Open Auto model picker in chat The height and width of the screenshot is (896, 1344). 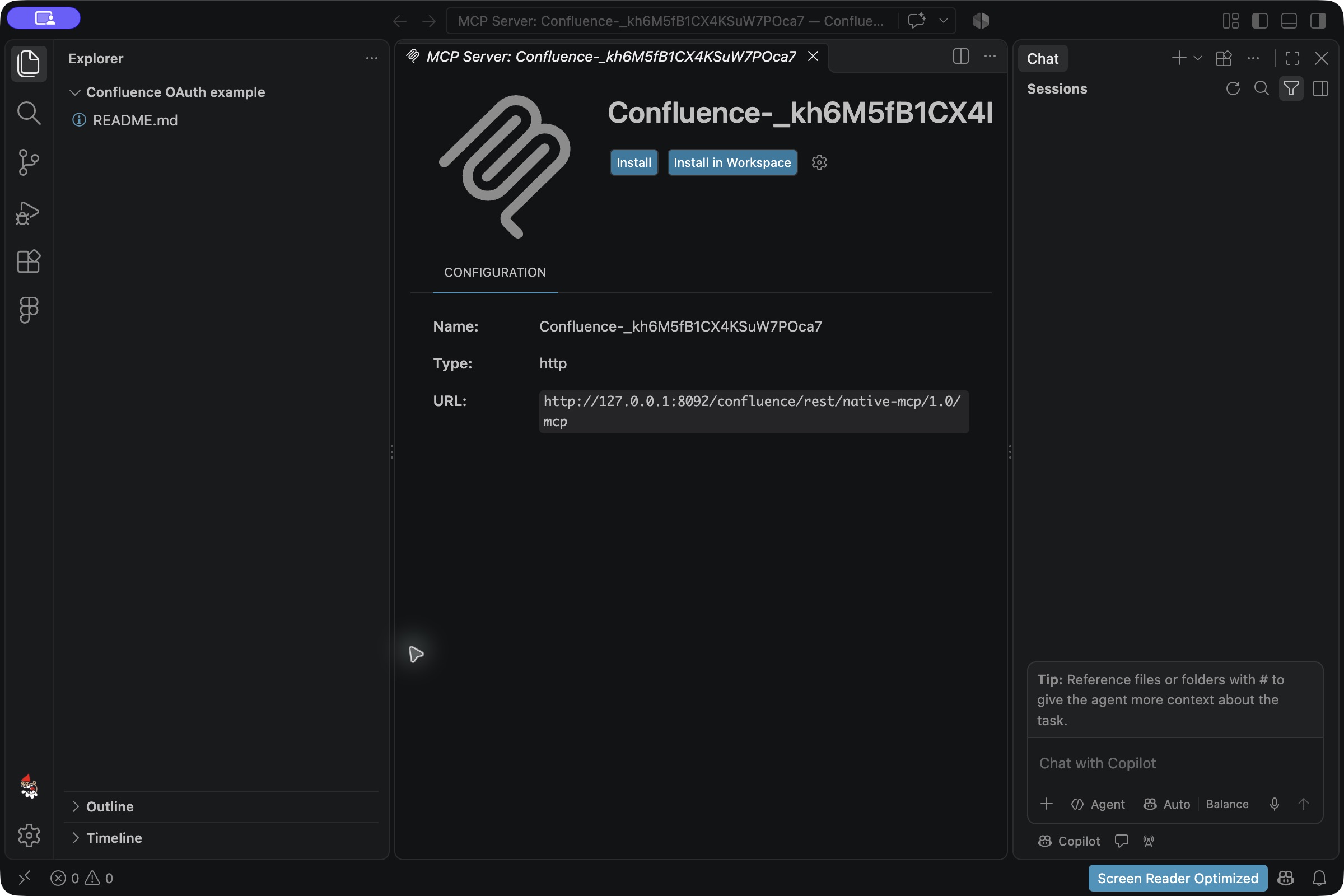1166,804
